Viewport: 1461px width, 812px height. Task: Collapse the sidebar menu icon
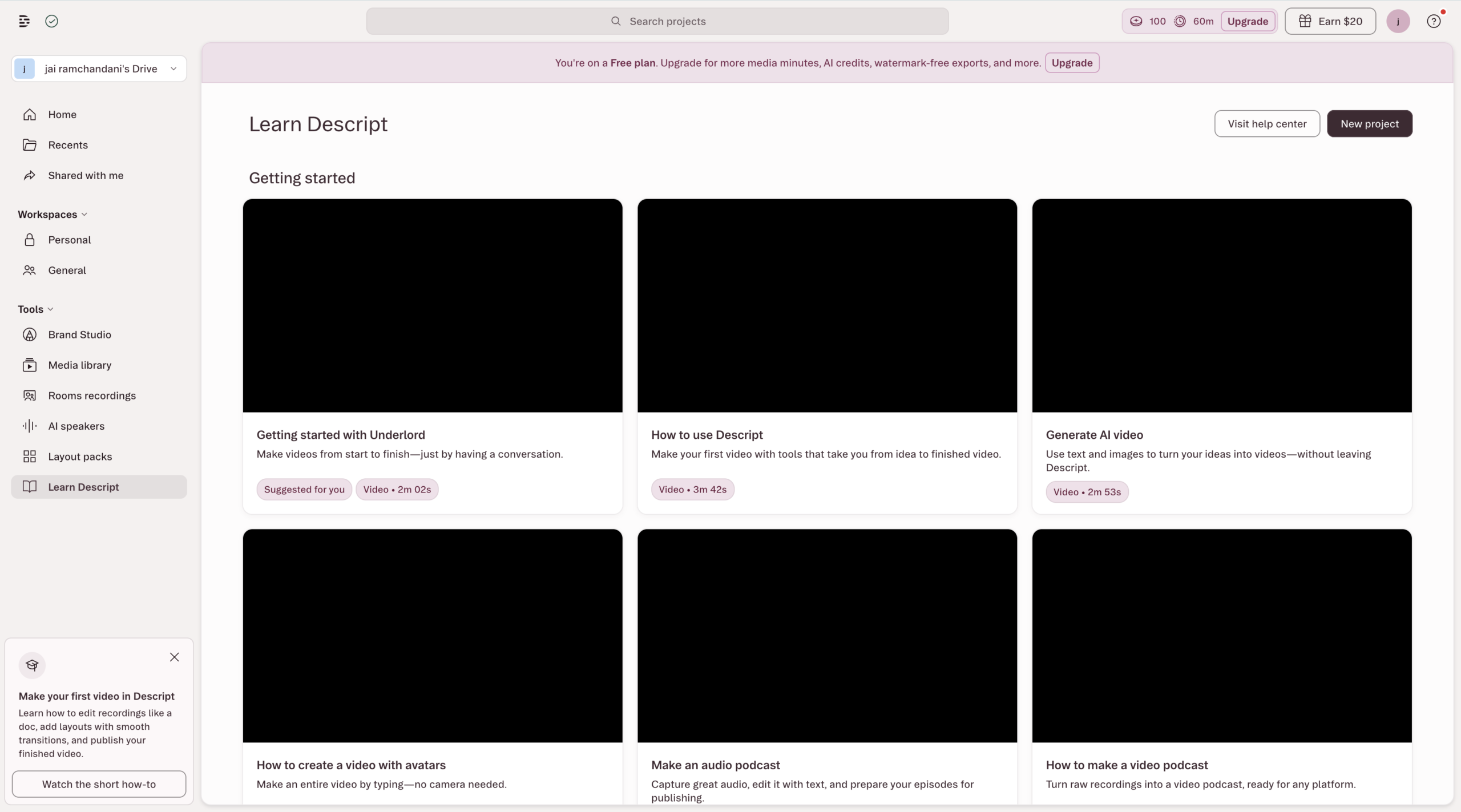pyautogui.click(x=24, y=21)
